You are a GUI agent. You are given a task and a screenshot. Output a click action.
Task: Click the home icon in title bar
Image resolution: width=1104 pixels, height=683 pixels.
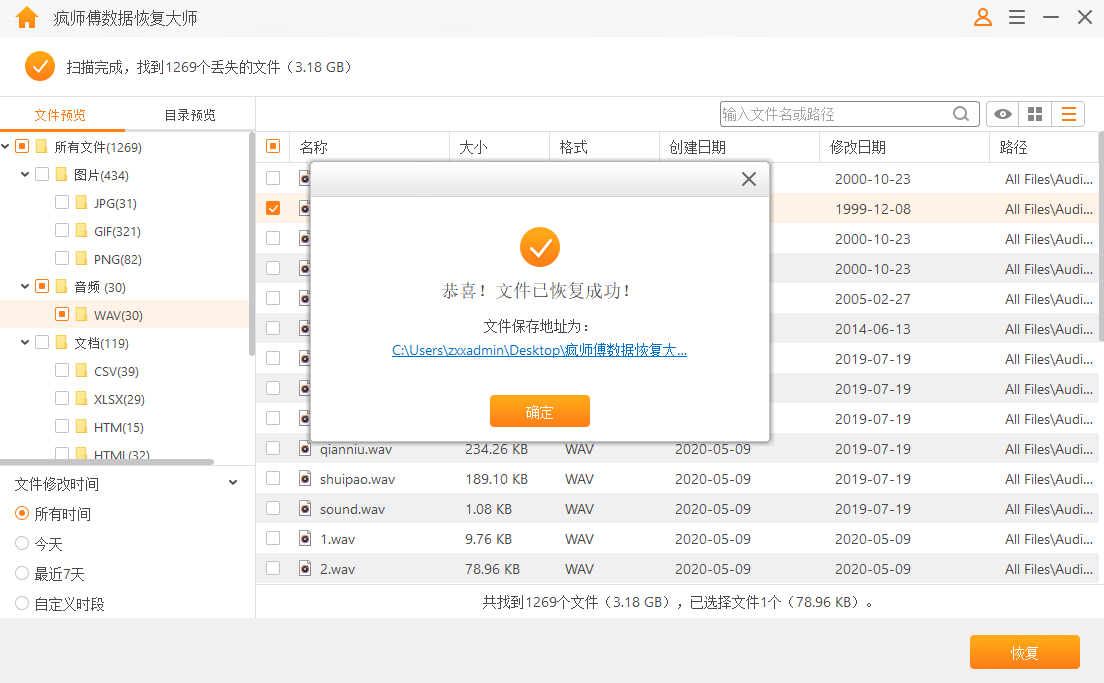pos(26,17)
